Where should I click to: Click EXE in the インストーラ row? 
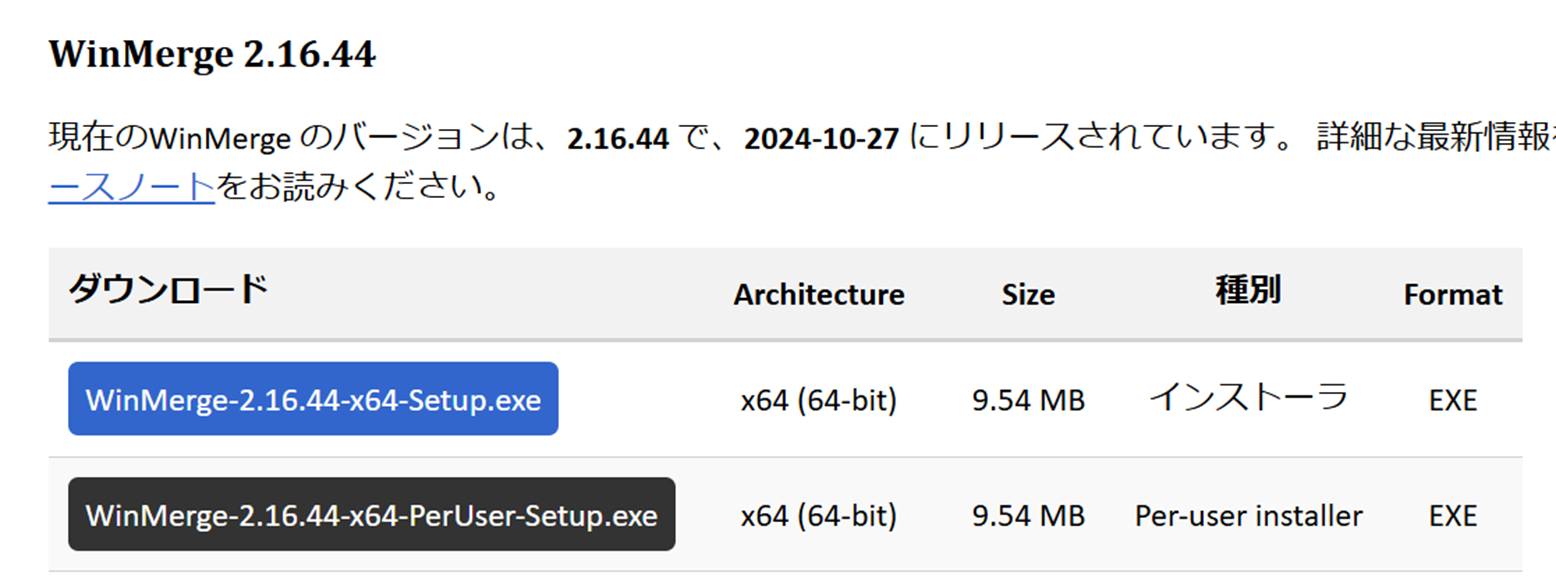[1453, 401]
